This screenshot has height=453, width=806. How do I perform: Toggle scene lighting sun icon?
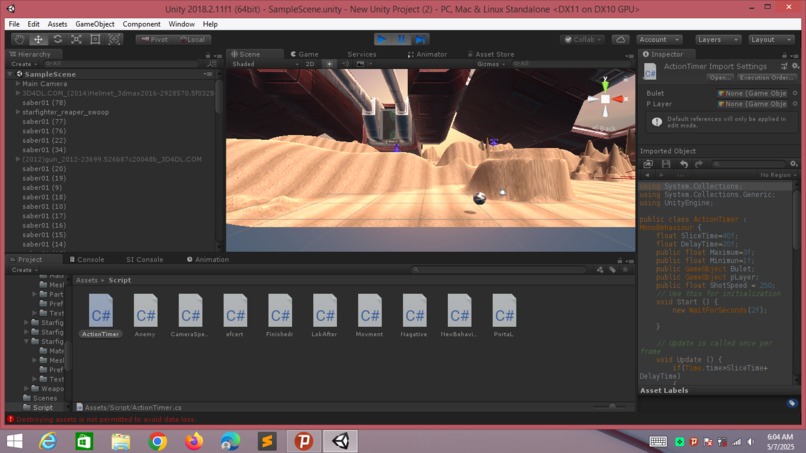(329, 64)
